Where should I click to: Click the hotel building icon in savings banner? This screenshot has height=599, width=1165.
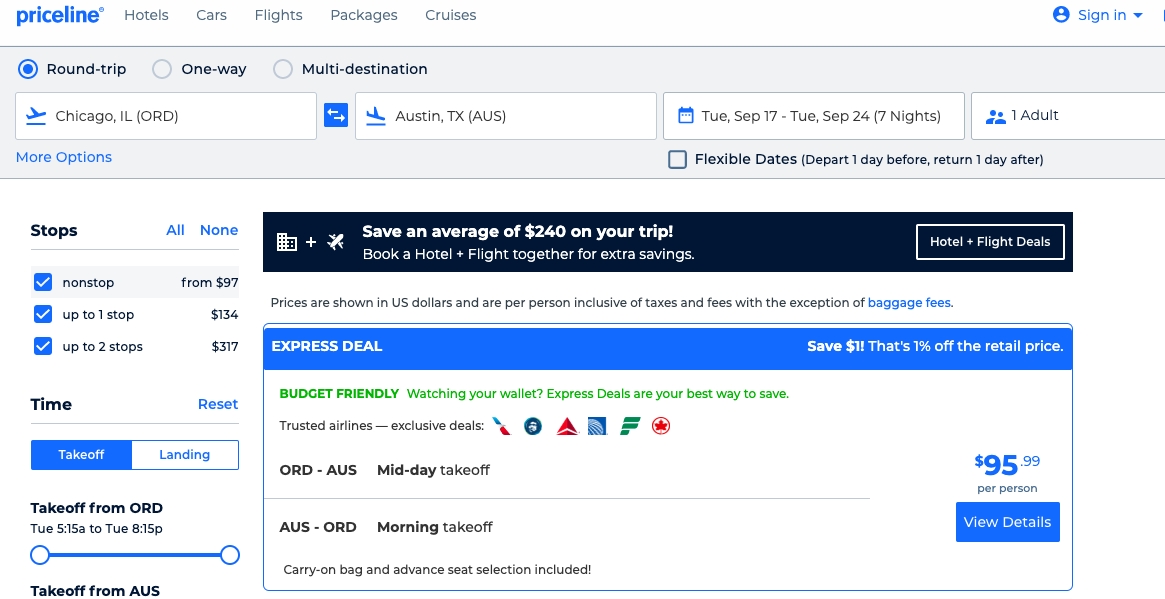pos(287,242)
